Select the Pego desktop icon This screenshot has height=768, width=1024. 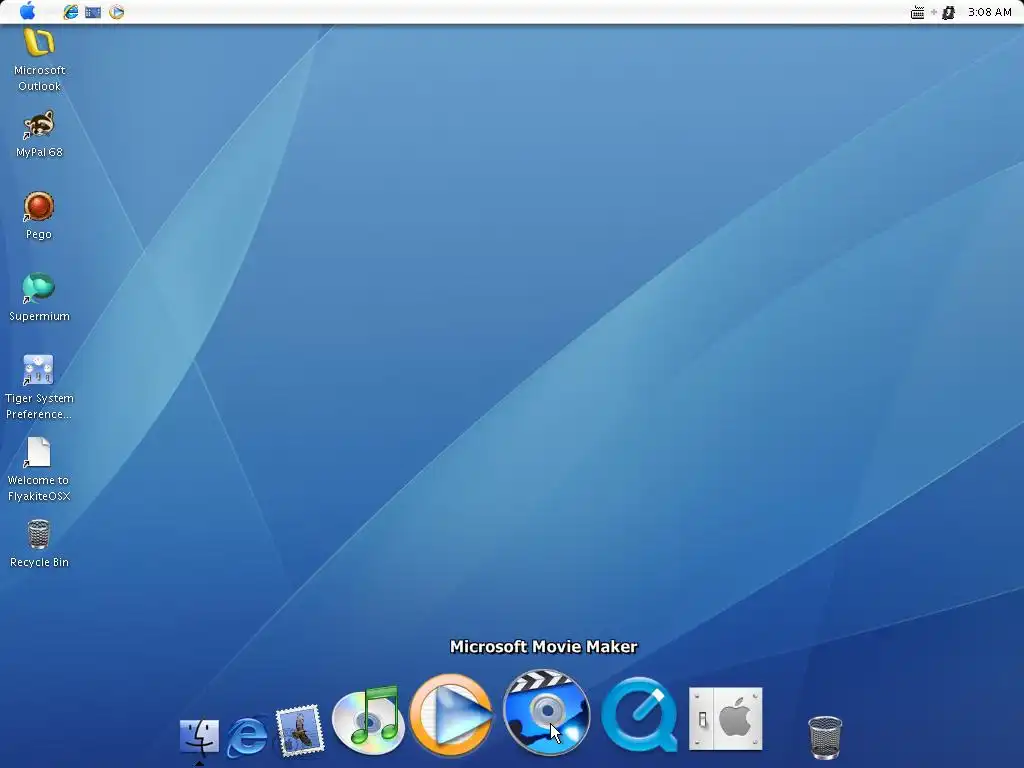[x=39, y=216]
